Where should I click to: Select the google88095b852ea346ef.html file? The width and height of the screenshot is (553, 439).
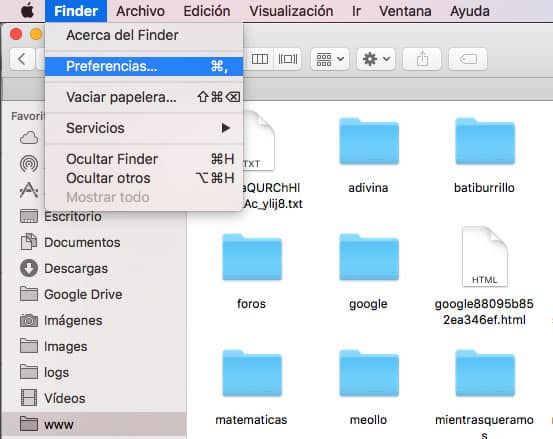pos(485,257)
